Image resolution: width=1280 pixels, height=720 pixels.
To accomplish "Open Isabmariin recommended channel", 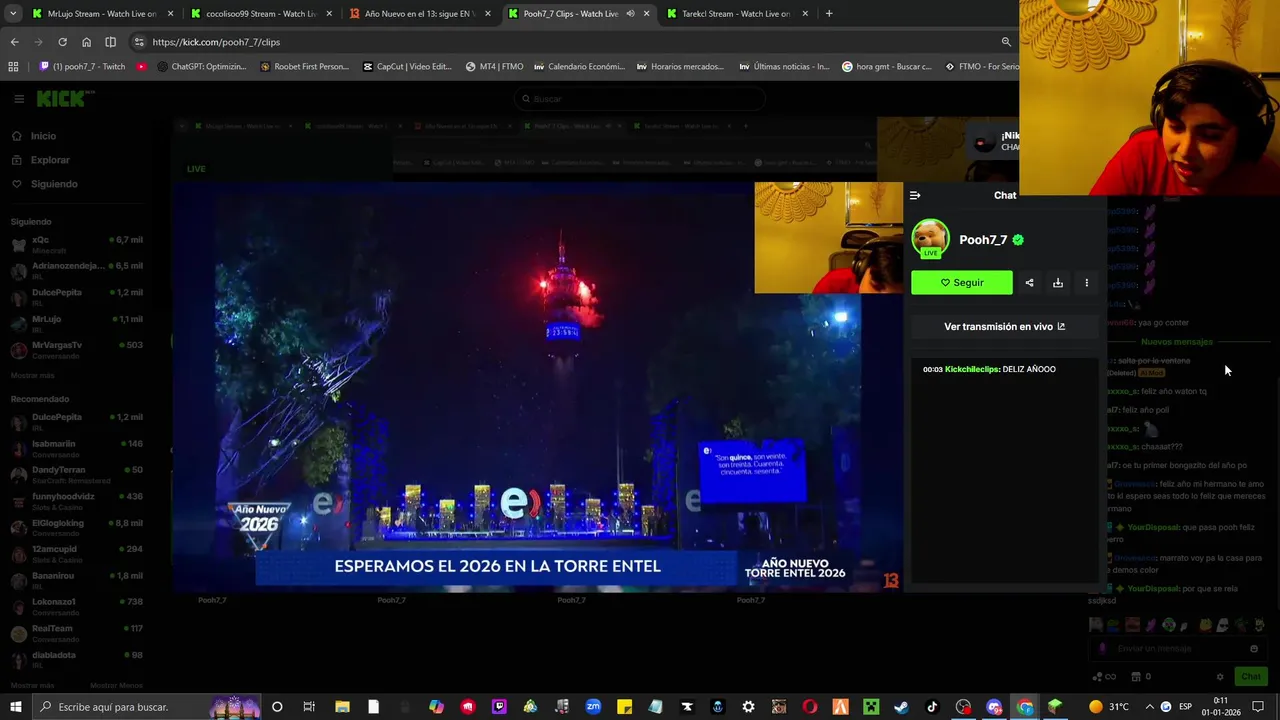I will point(76,447).
